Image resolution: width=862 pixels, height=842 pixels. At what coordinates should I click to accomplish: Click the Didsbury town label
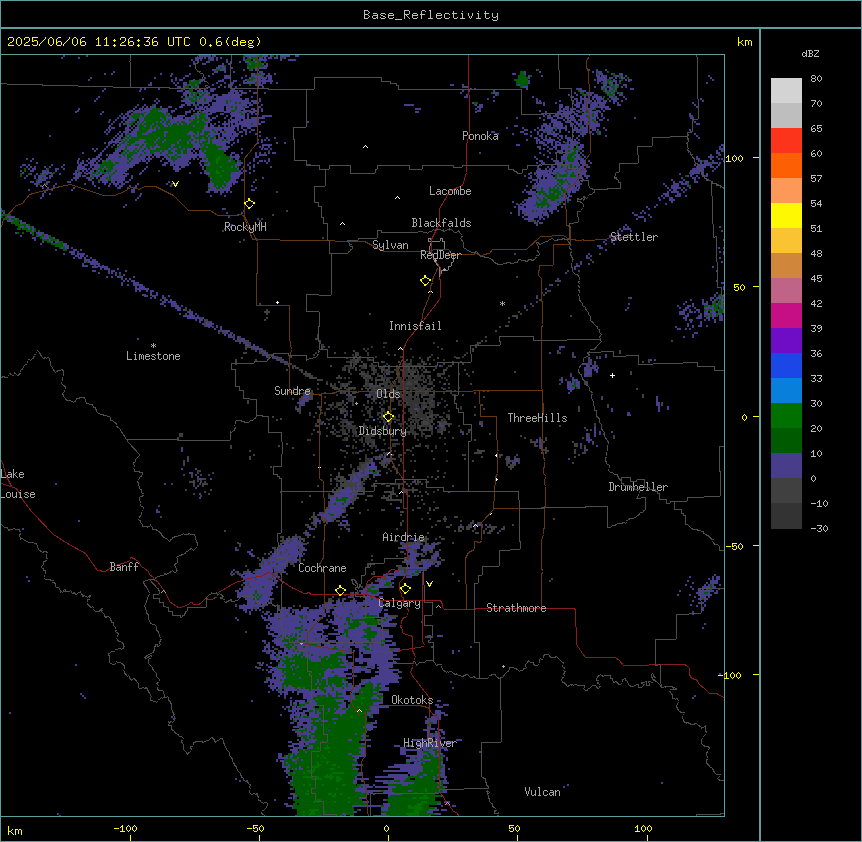pyautogui.click(x=383, y=431)
